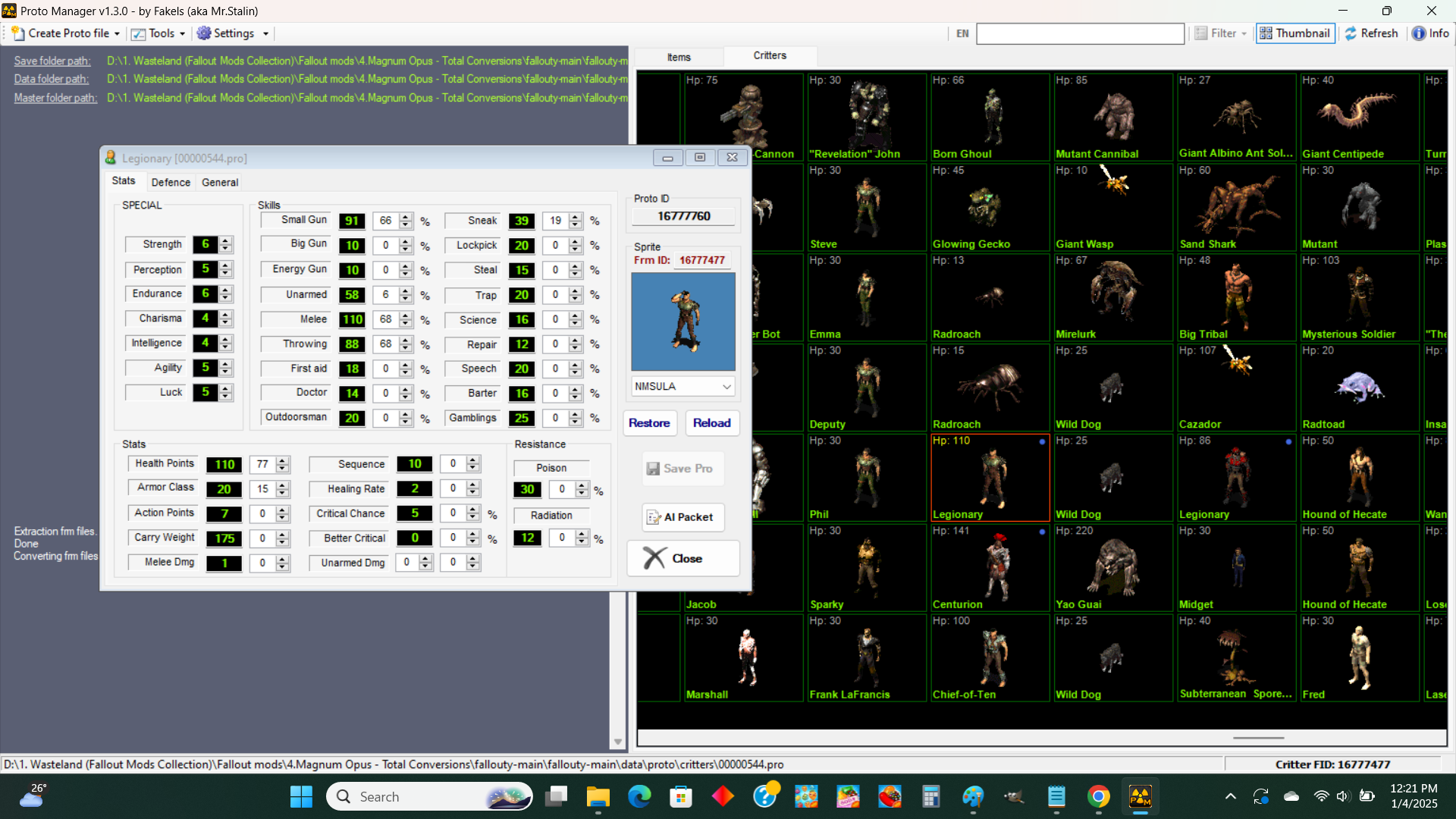The height and width of the screenshot is (819, 1456).
Task: Click the Master folder path link
Action: 55,98
